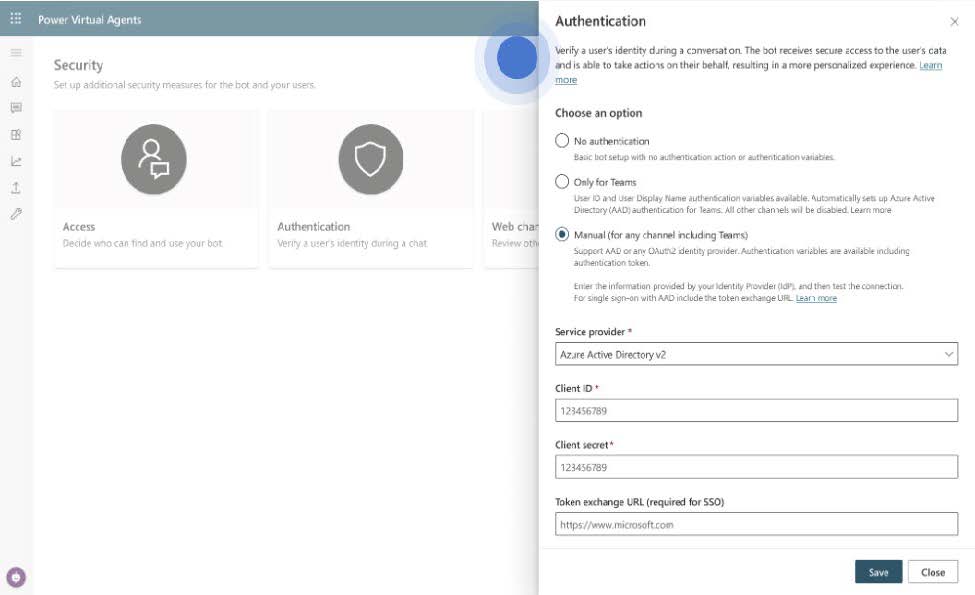975x595 pixels.
Task: Click the Authentication panel title
Action: [600, 21]
